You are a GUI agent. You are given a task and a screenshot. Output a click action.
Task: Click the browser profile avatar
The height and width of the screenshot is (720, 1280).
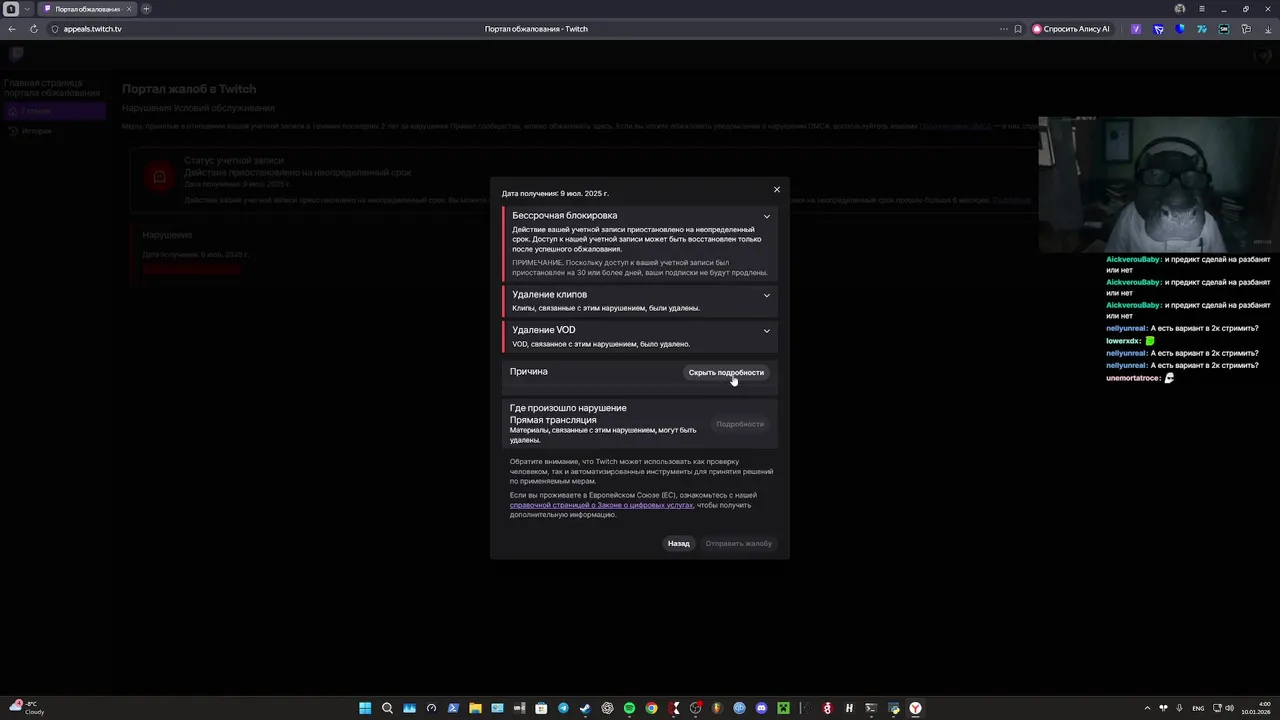1180,9
